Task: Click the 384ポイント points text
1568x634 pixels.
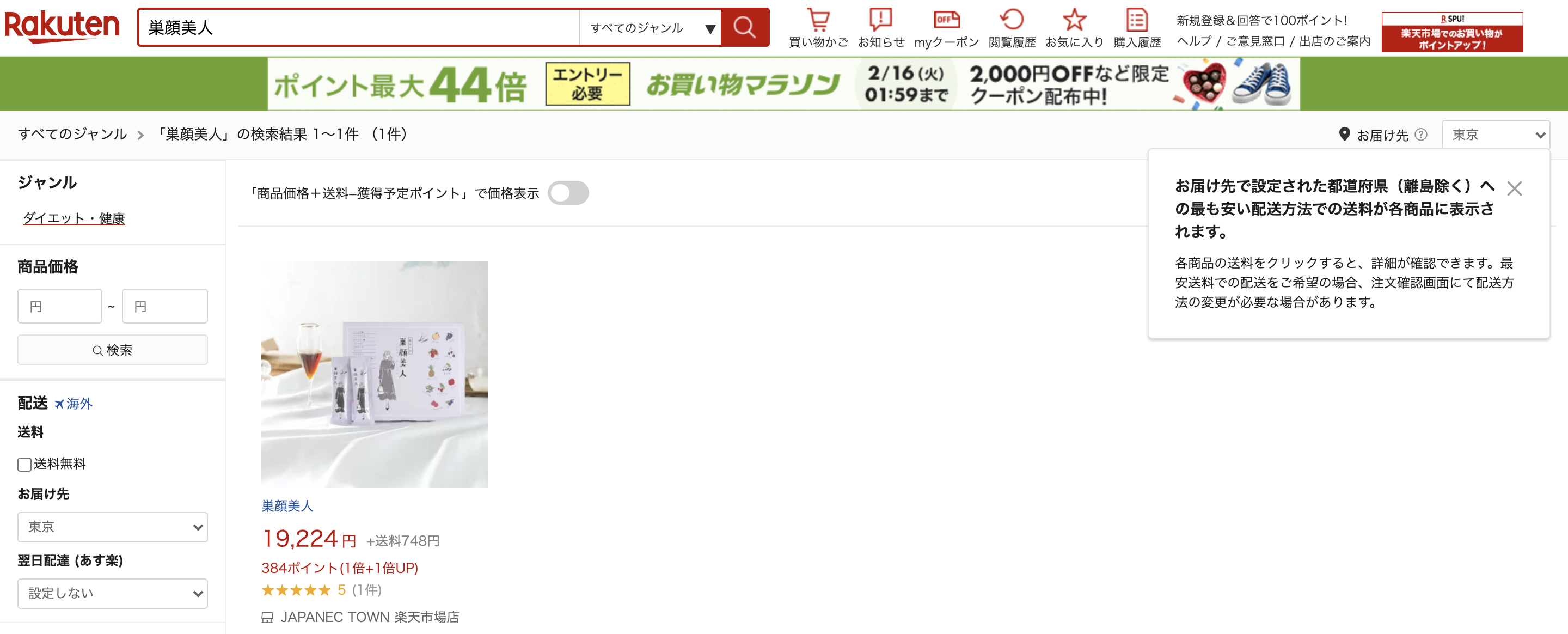Action: tap(339, 568)
